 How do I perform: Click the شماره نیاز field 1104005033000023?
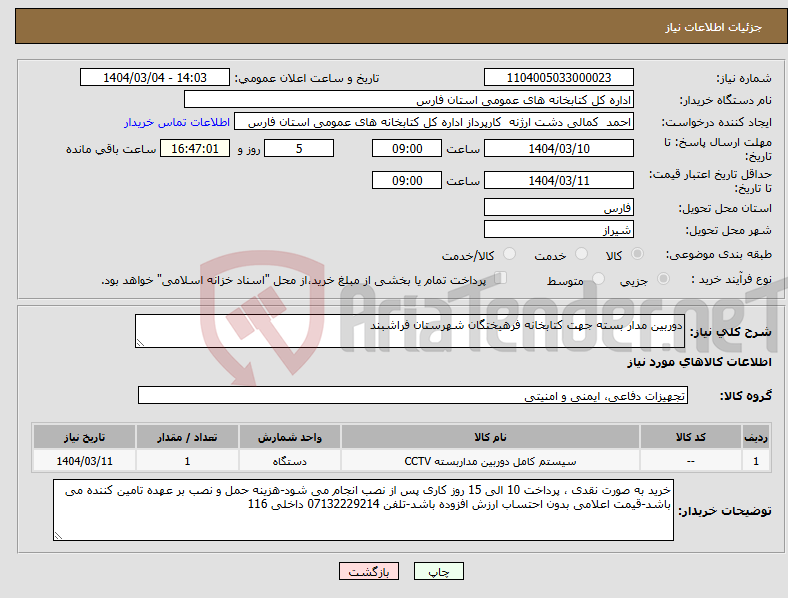coord(558,77)
